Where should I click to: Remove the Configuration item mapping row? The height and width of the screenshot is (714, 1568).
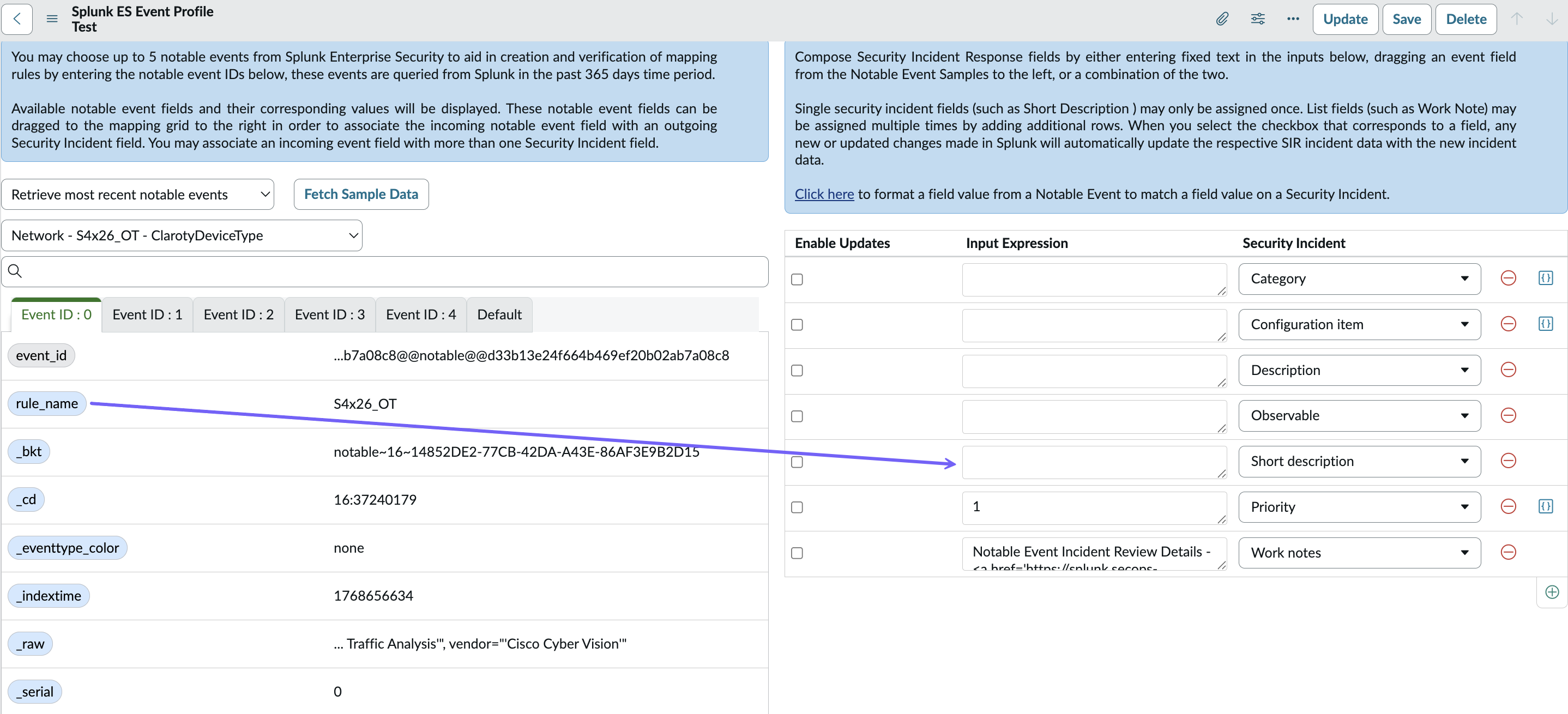(x=1509, y=324)
